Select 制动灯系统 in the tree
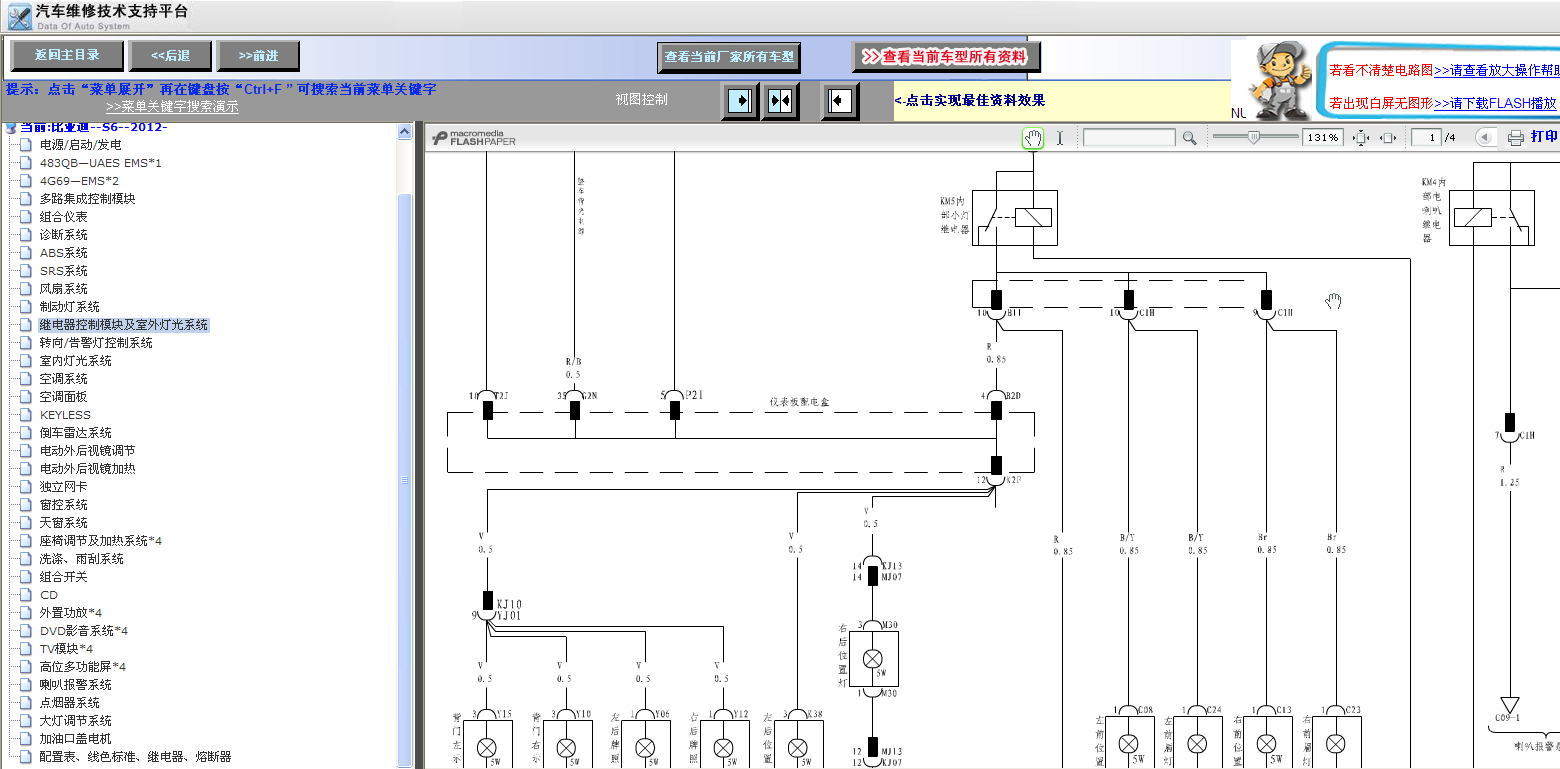The height and width of the screenshot is (769, 1560). (69, 307)
